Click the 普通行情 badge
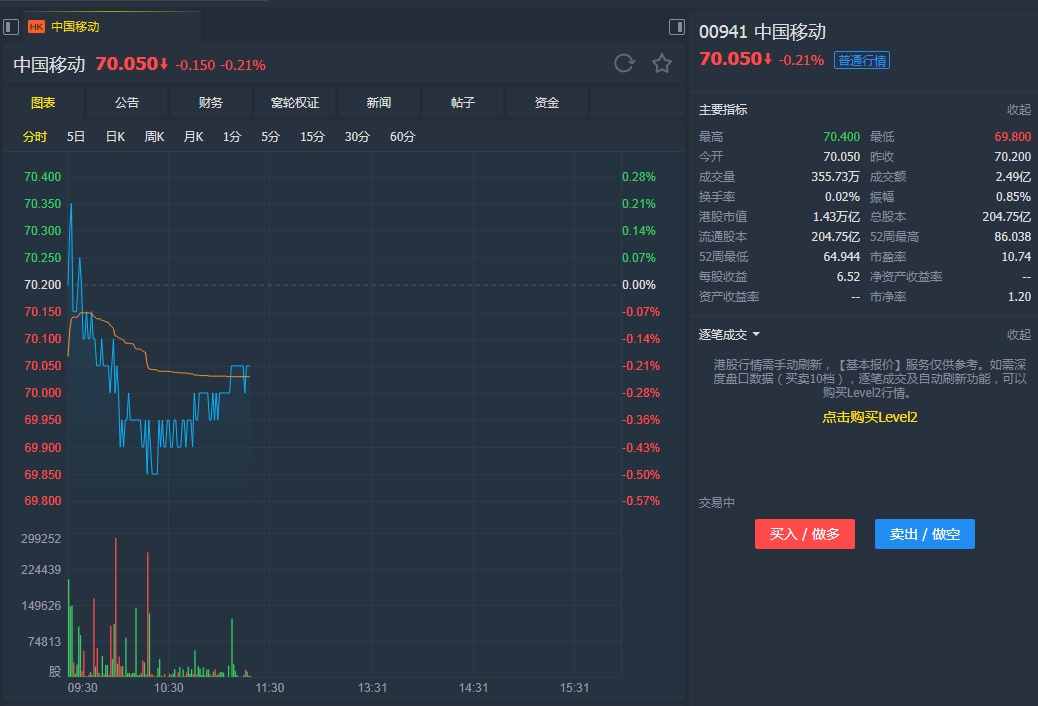The height and width of the screenshot is (706, 1038). [862, 60]
